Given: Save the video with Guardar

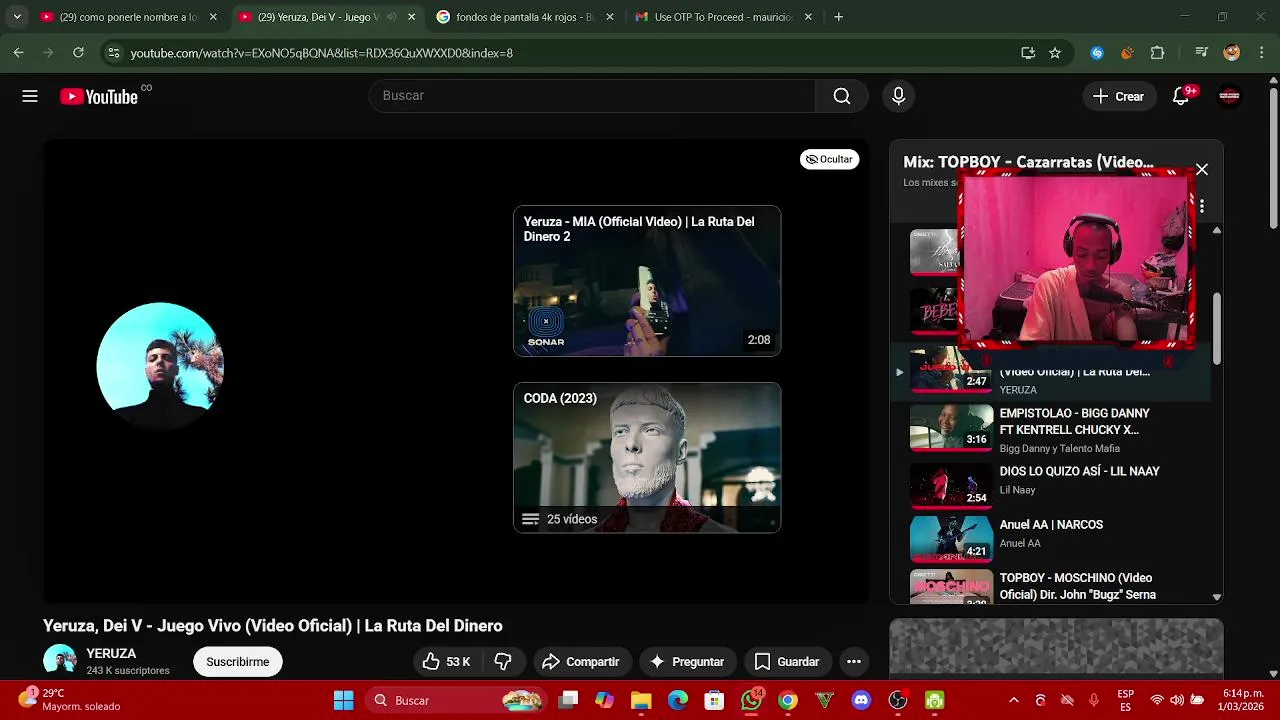Looking at the screenshot, I should (787, 662).
